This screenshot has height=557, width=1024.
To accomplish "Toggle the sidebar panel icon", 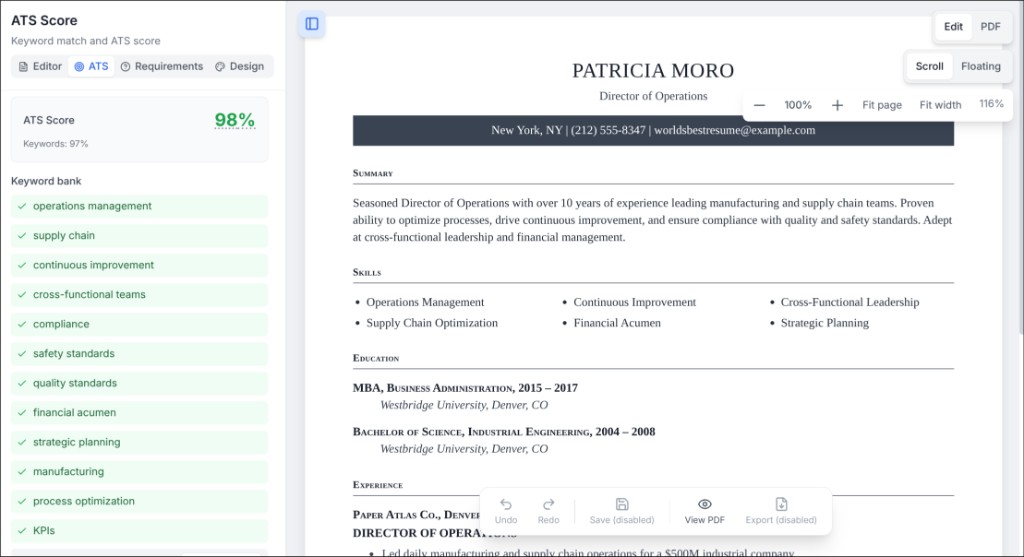I will pos(312,24).
